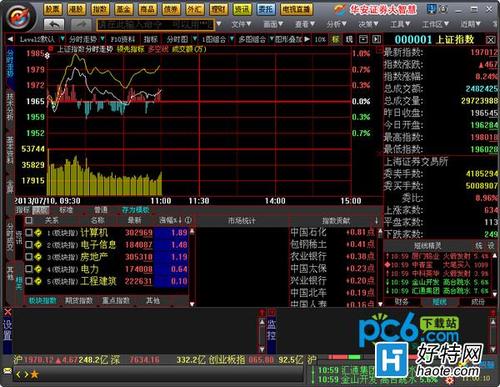Click the red X icon above 设置
Viewport: 500px width, 387px height.
pyautogui.click(x=8, y=312)
